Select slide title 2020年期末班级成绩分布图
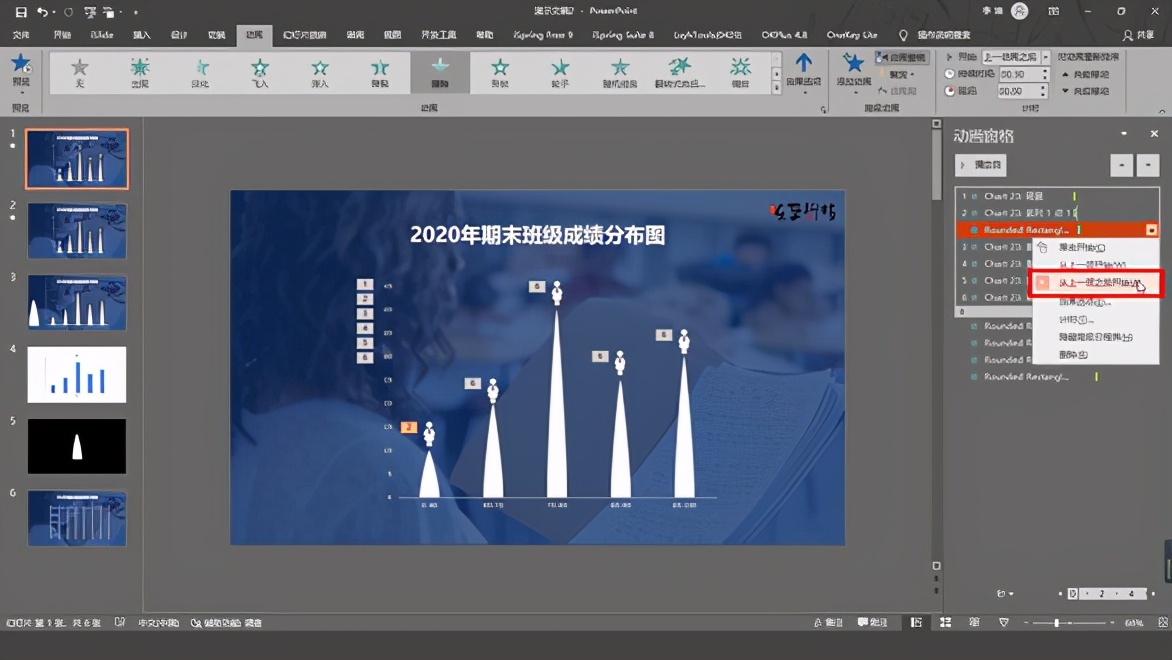Screen dimensions: 1172x660 537,235
